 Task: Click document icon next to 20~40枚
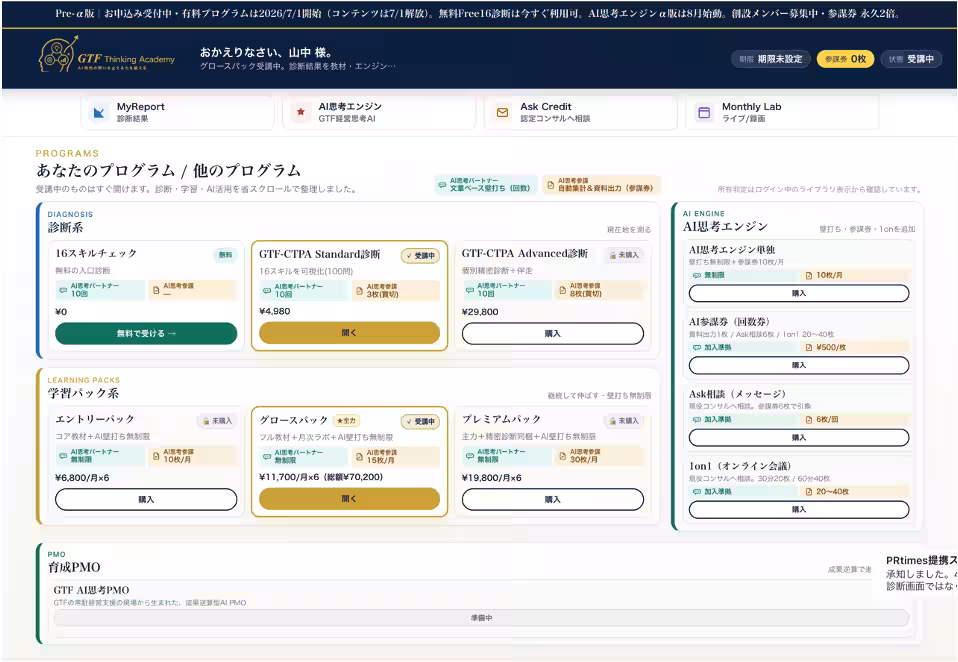(809, 492)
